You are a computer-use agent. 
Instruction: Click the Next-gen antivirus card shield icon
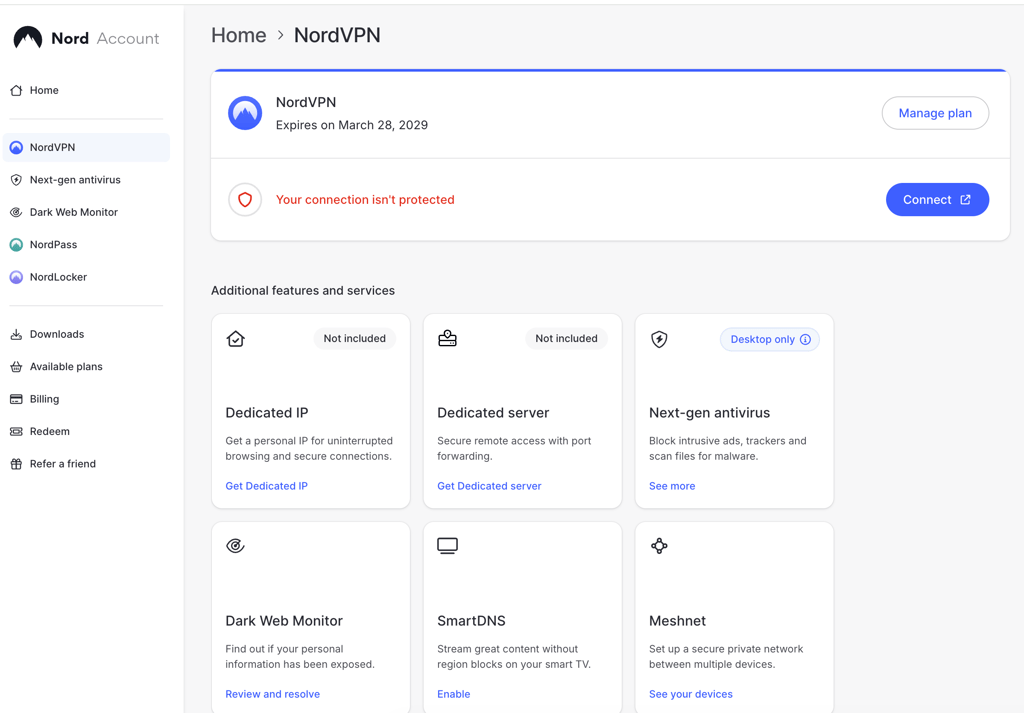(x=659, y=339)
